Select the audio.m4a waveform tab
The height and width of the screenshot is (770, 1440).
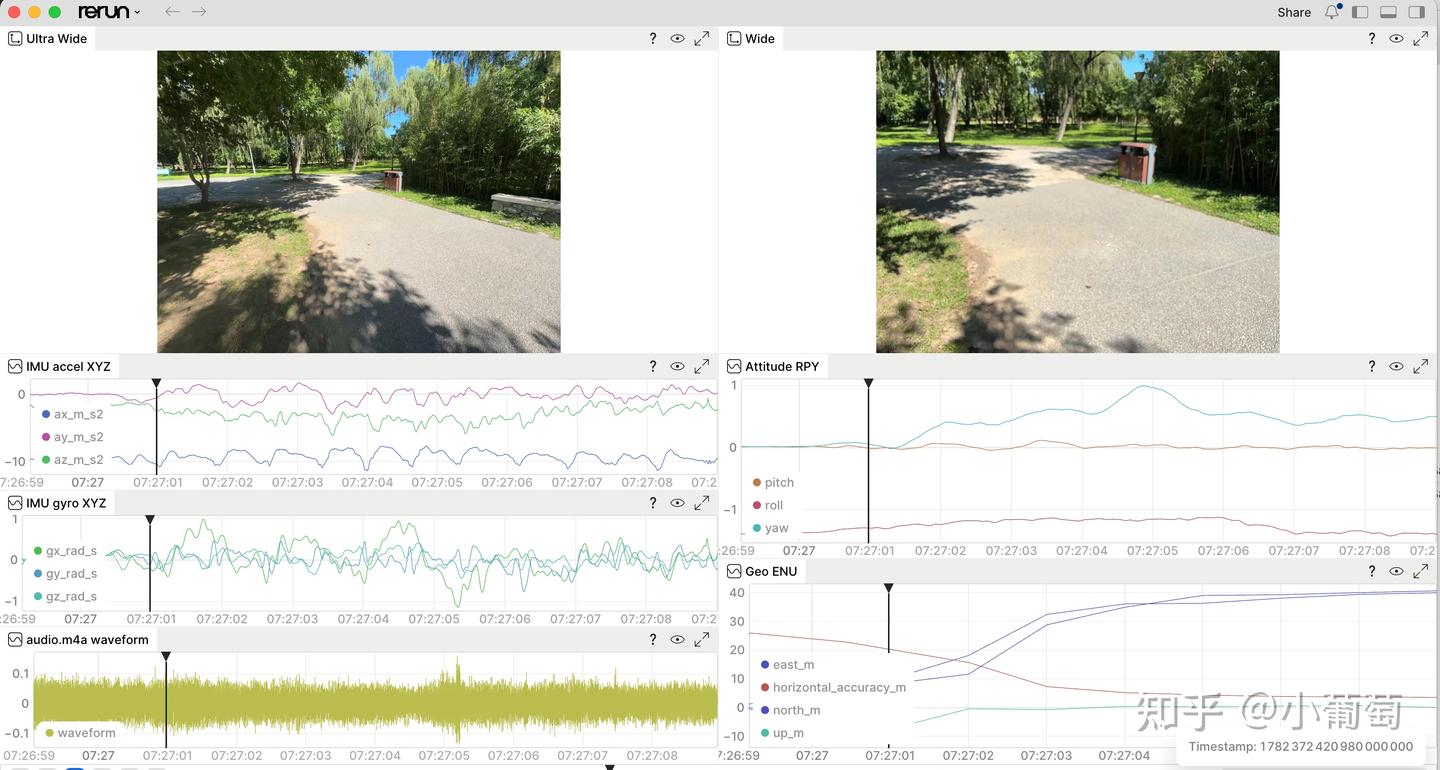pos(78,639)
